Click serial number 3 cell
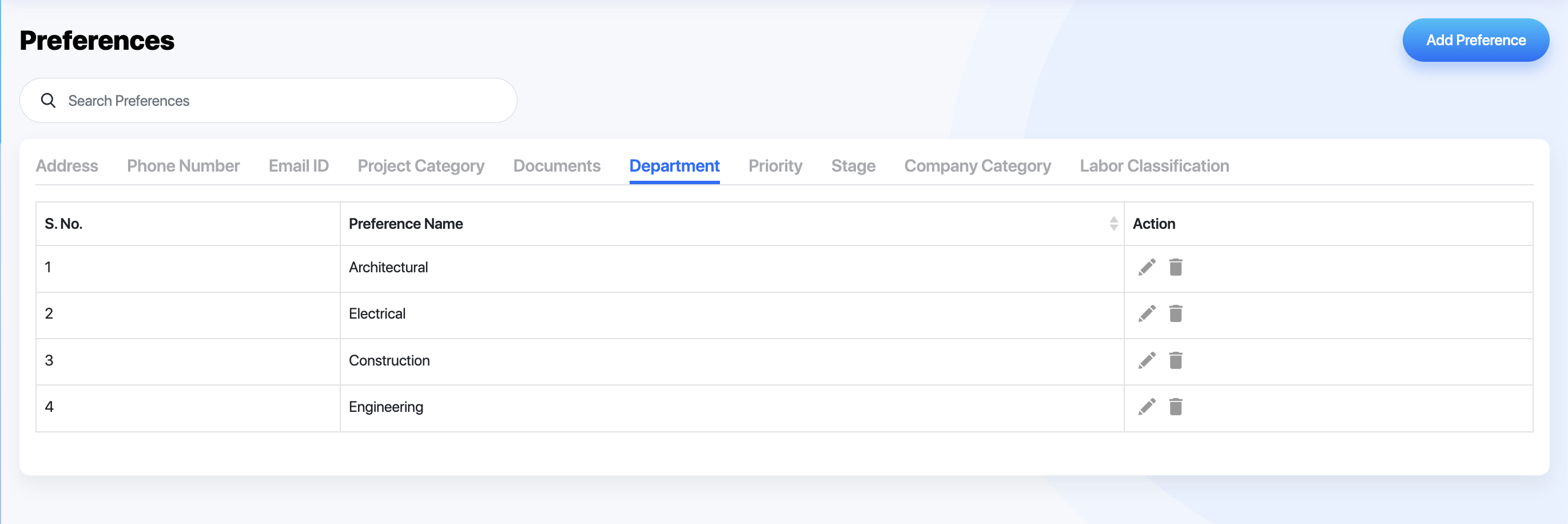This screenshot has height=524, width=1568. (188, 362)
